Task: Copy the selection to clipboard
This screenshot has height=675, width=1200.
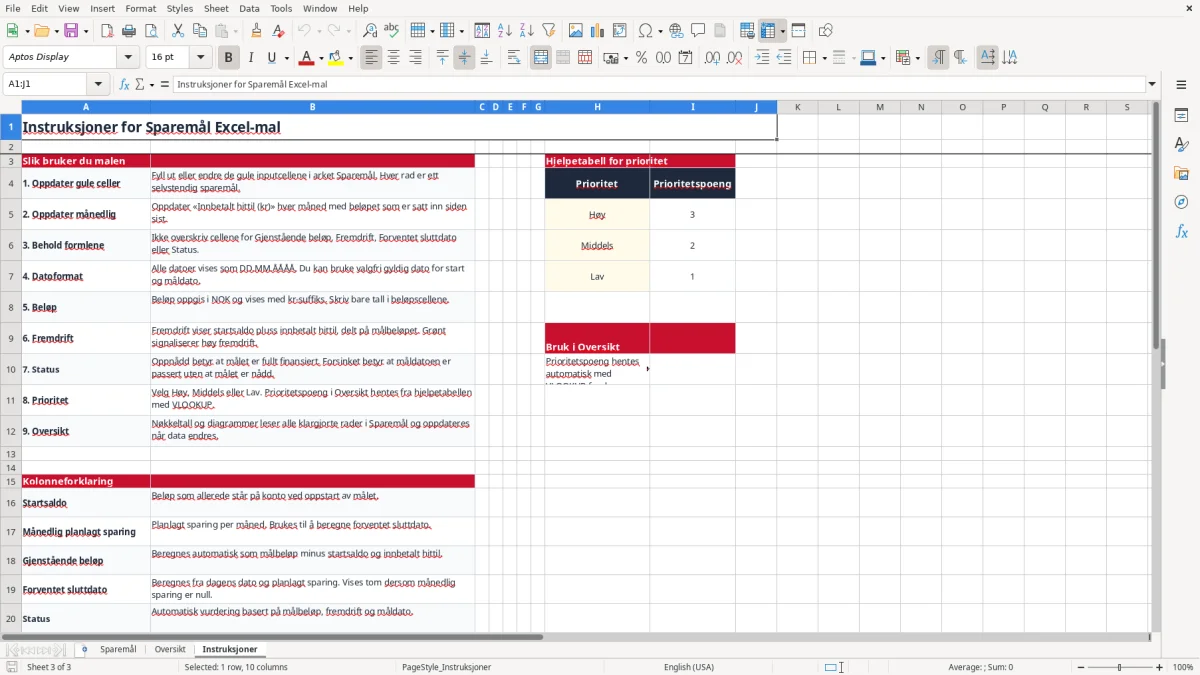Action: pyautogui.click(x=199, y=31)
